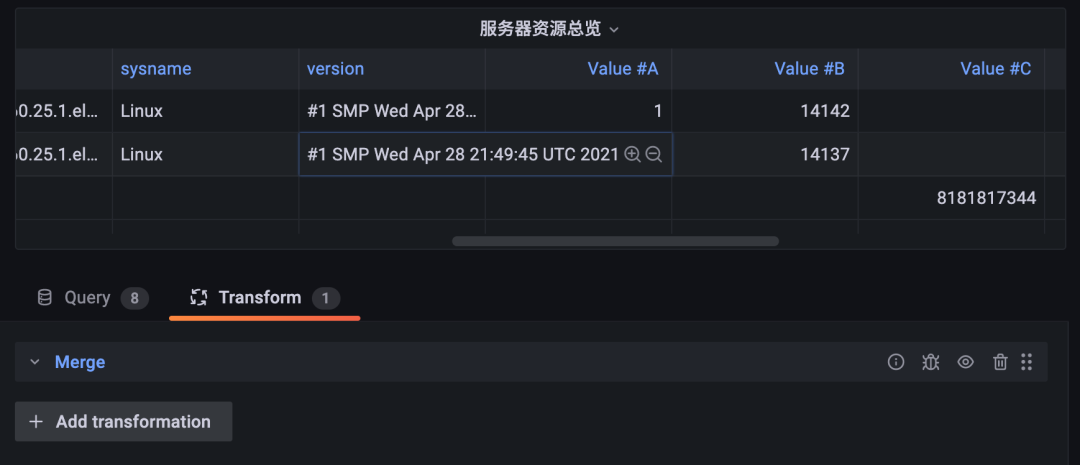Sort by the Value #A column header
This screenshot has height=465, width=1080.
[623, 69]
